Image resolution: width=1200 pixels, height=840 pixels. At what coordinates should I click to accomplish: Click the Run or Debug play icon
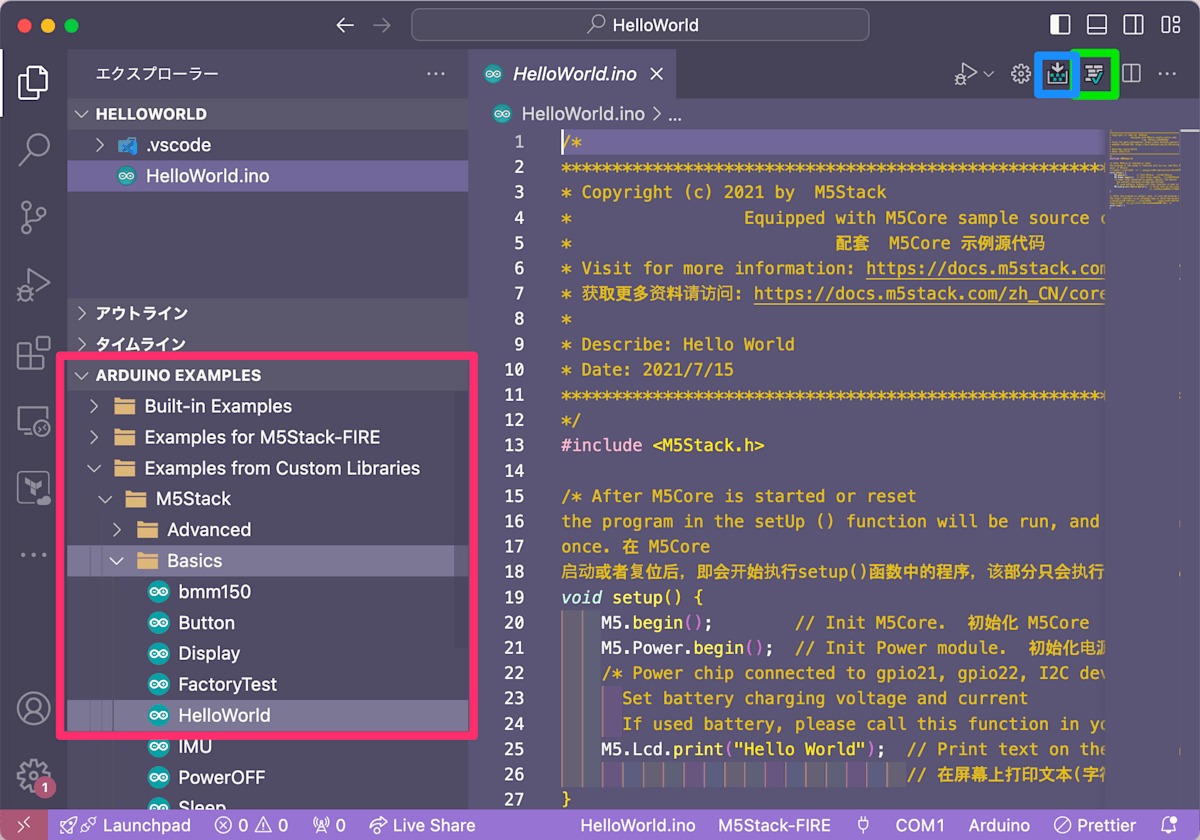click(965, 73)
